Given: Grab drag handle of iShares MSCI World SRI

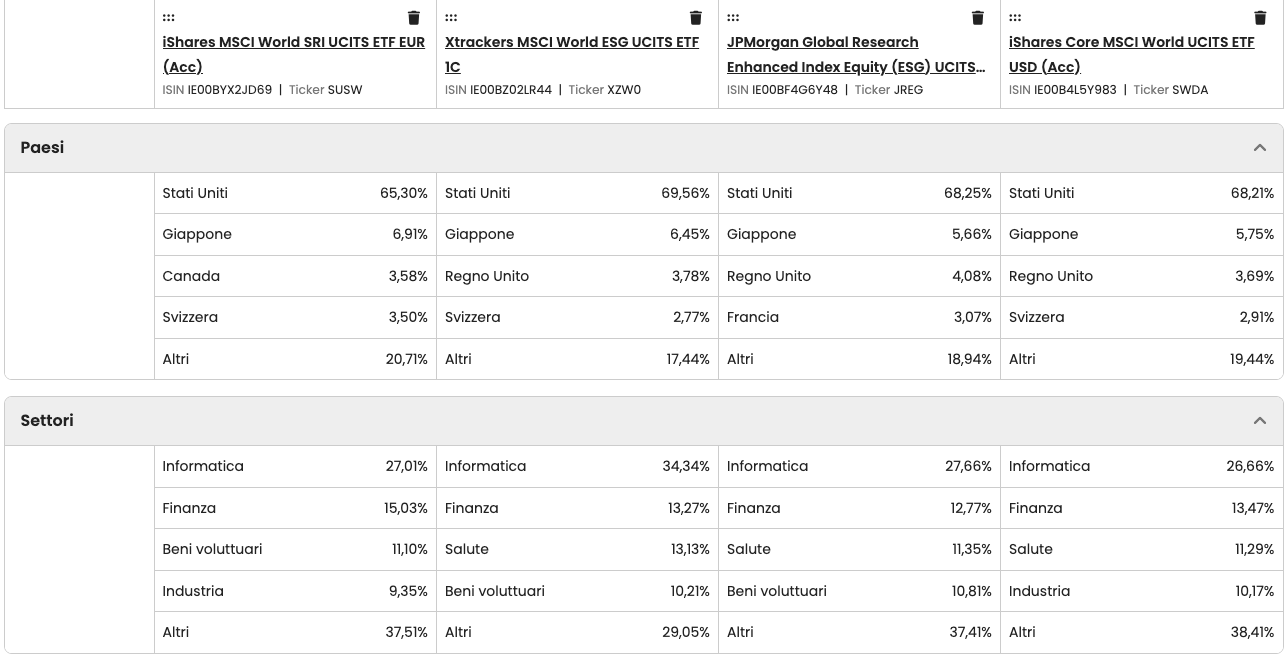Looking at the screenshot, I should click(169, 18).
